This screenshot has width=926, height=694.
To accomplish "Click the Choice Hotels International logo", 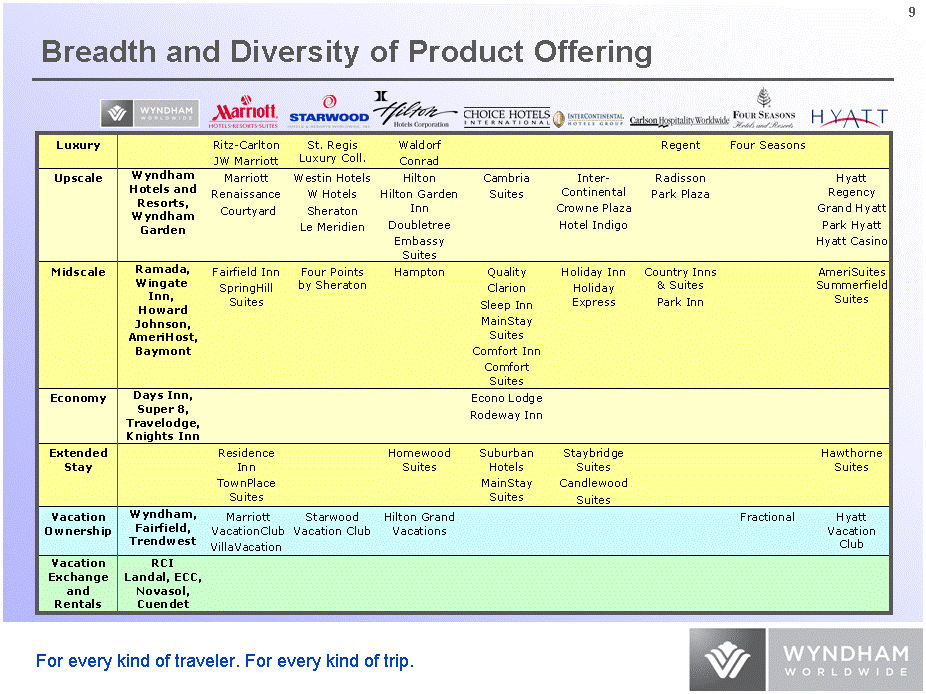I will (x=506, y=118).
